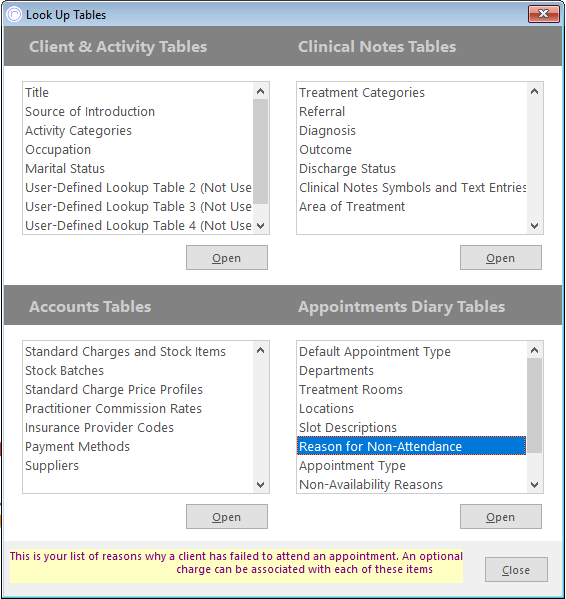Click the up arrow in Clinical Notes list
The height and width of the screenshot is (599, 566).
[x=535, y=91]
